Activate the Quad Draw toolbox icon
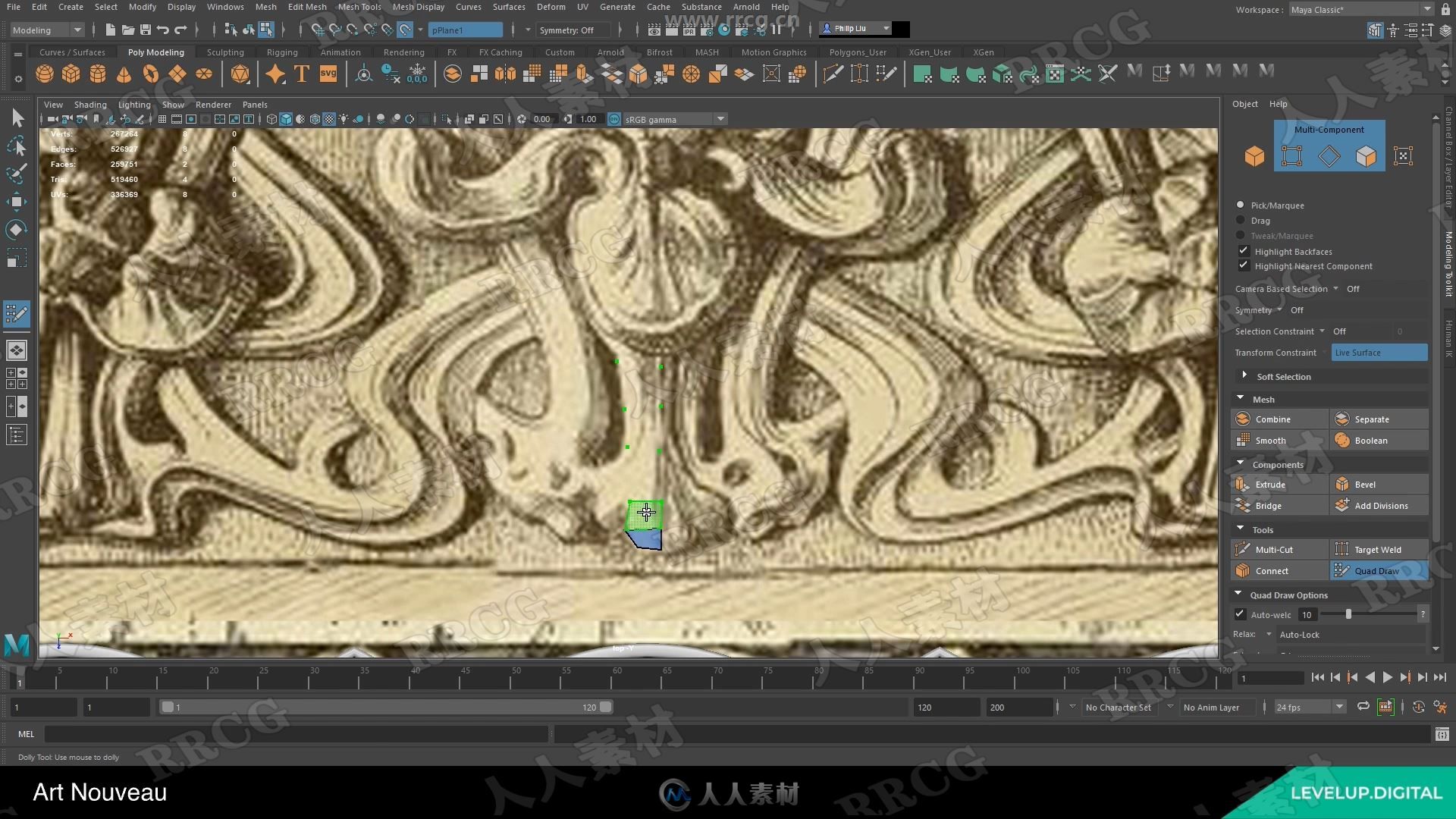This screenshot has width=1456, height=819. click(17, 313)
